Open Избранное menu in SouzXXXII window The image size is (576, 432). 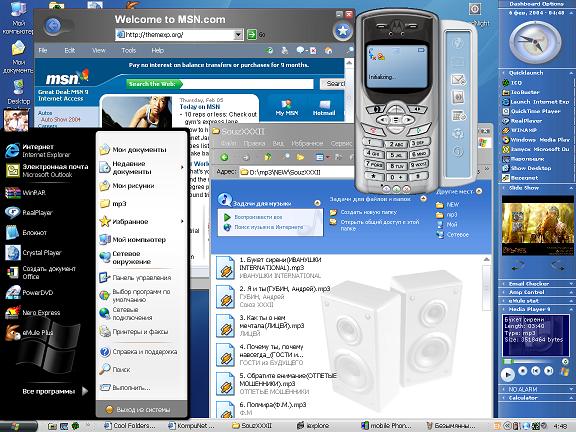pos(307,143)
